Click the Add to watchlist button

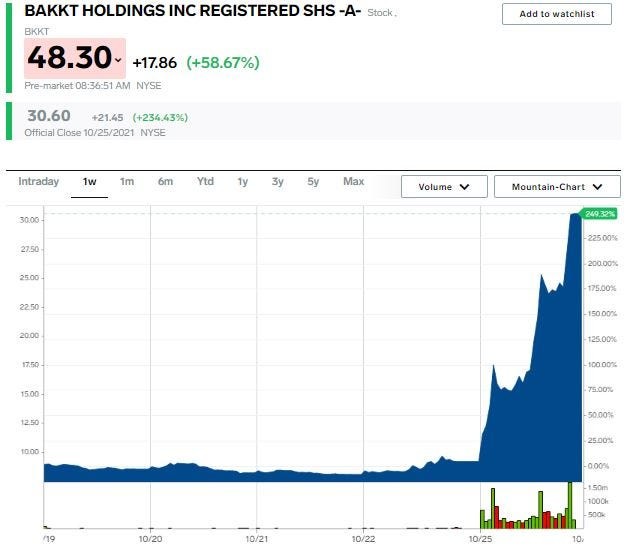pyautogui.click(x=556, y=14)
